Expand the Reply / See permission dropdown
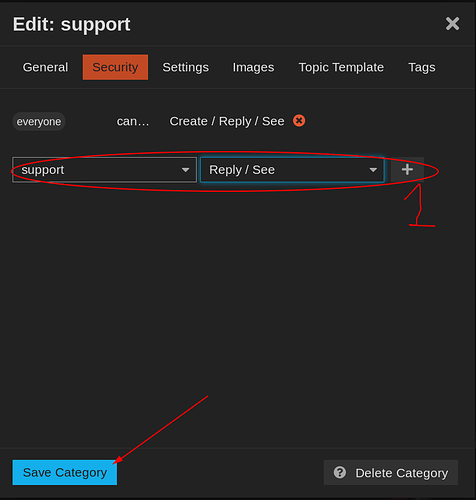The width and height of the screenshot is (476, 500). (x=292, y=170)
